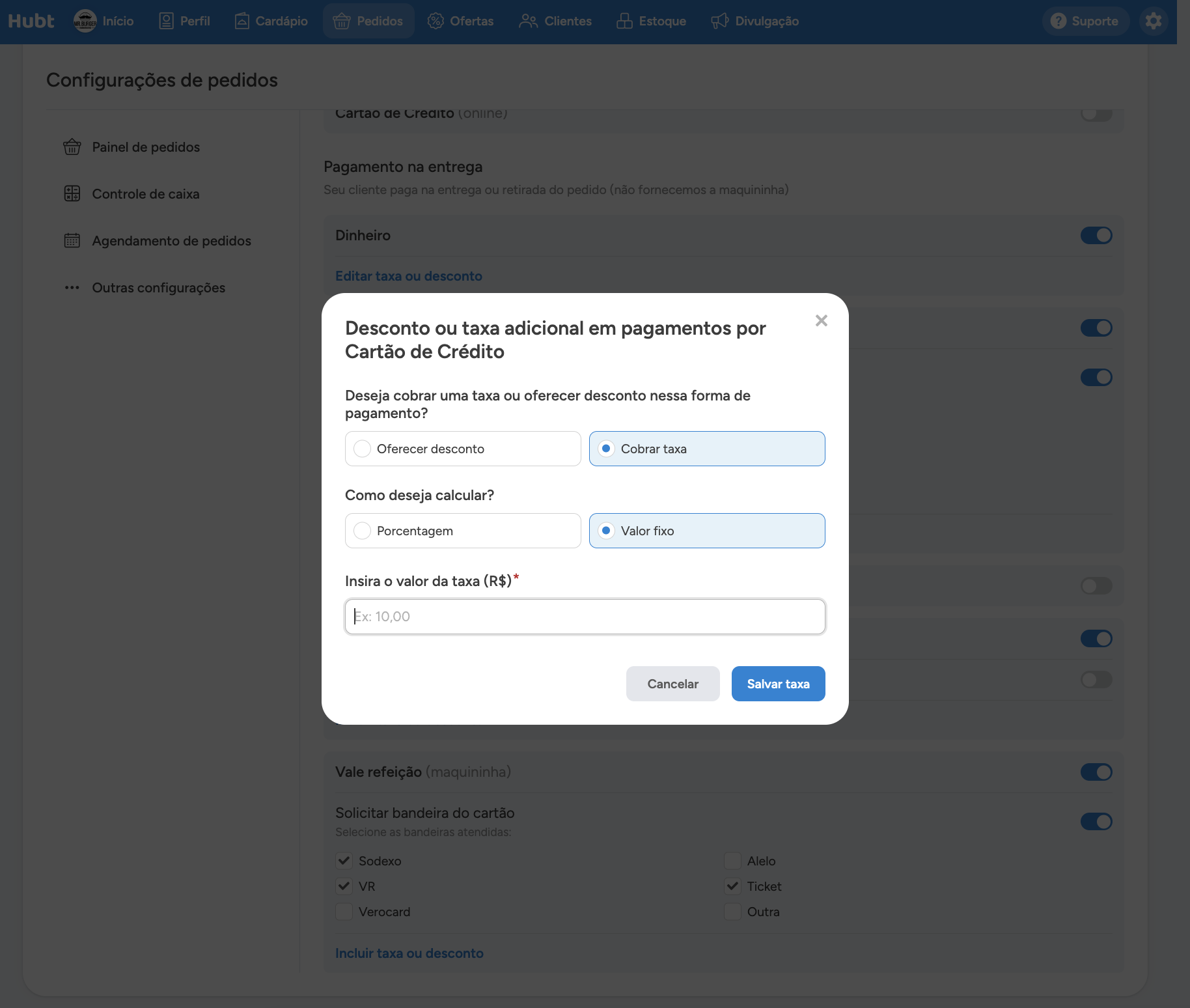Click the Ofertas percent badge icon
This screenshot has height=1008, width=1190.
point(436,21)
